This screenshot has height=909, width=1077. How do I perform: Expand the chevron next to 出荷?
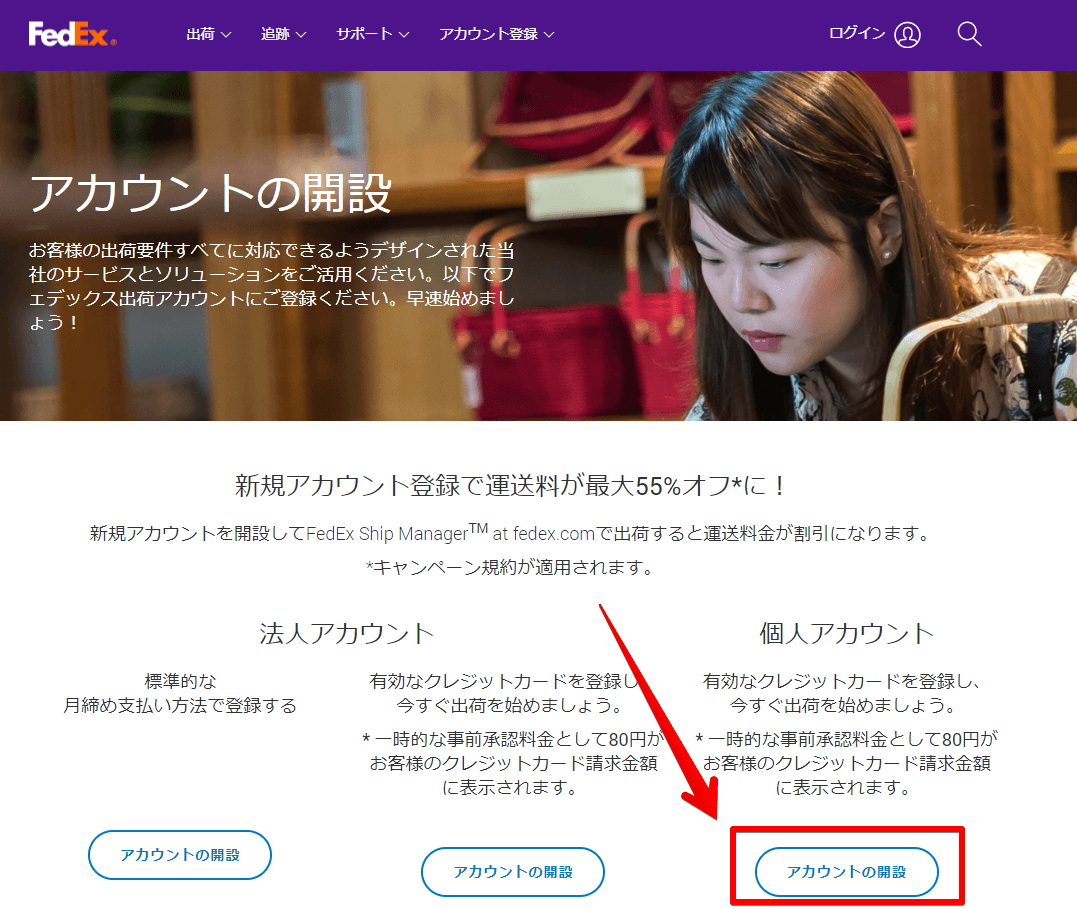[x=226, y=35]
